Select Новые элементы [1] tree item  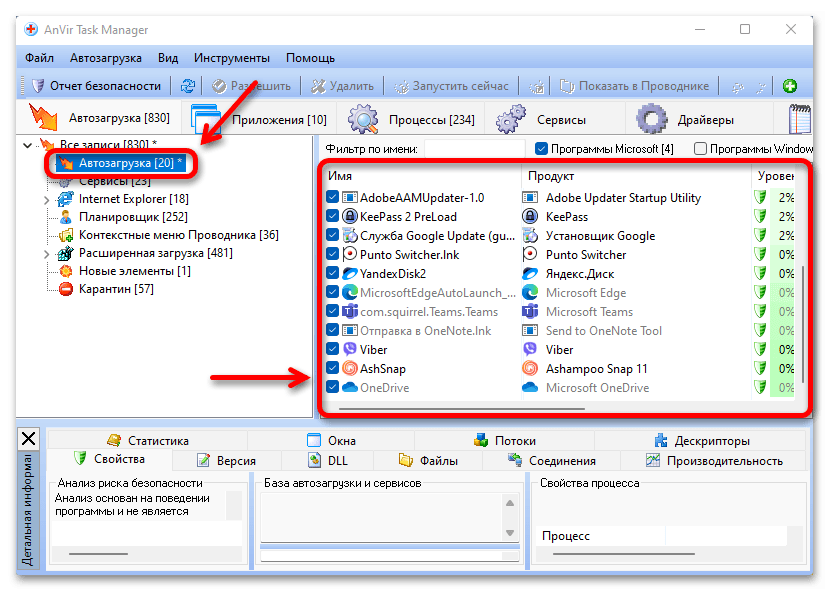click(134, 271)
